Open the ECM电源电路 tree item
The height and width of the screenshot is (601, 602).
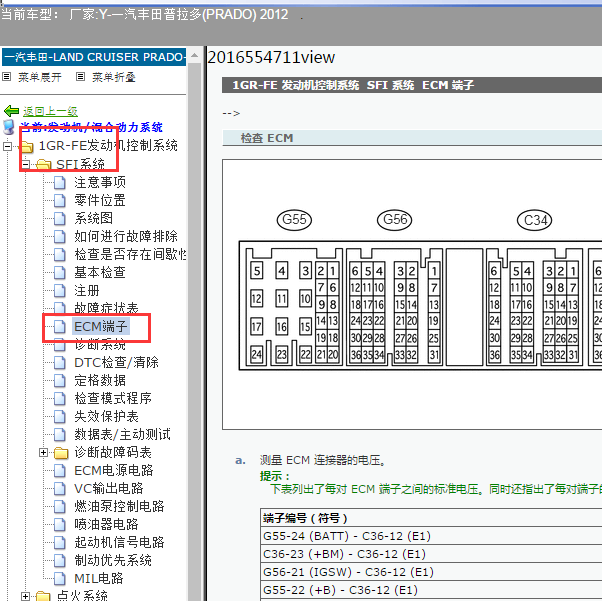(x=114, y=471)
